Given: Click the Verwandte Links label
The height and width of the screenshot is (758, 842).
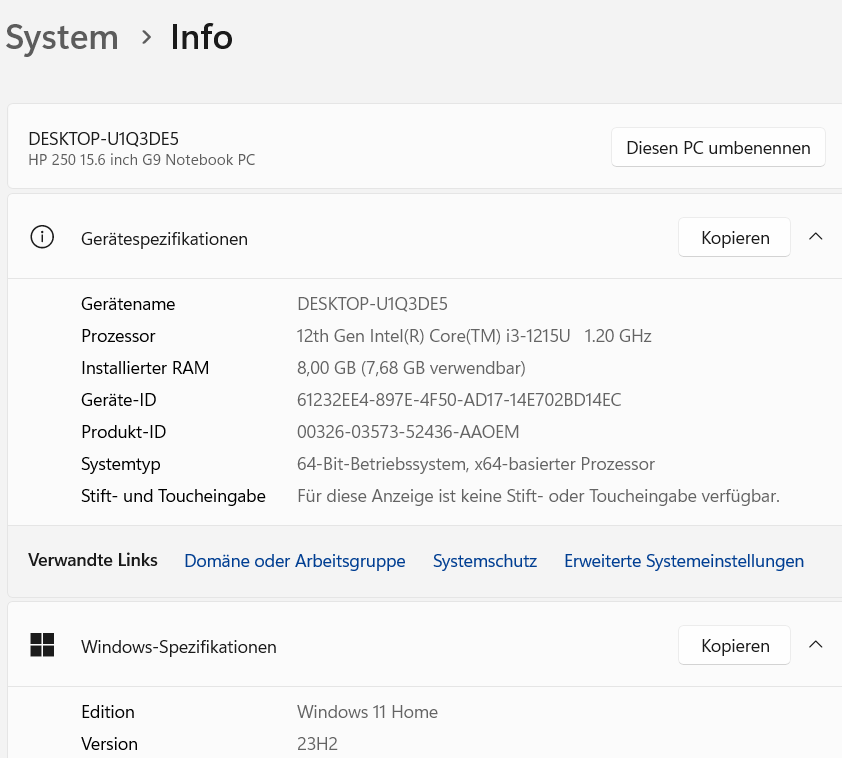Looking at the screenshot, I should click(x=93, y=560).
